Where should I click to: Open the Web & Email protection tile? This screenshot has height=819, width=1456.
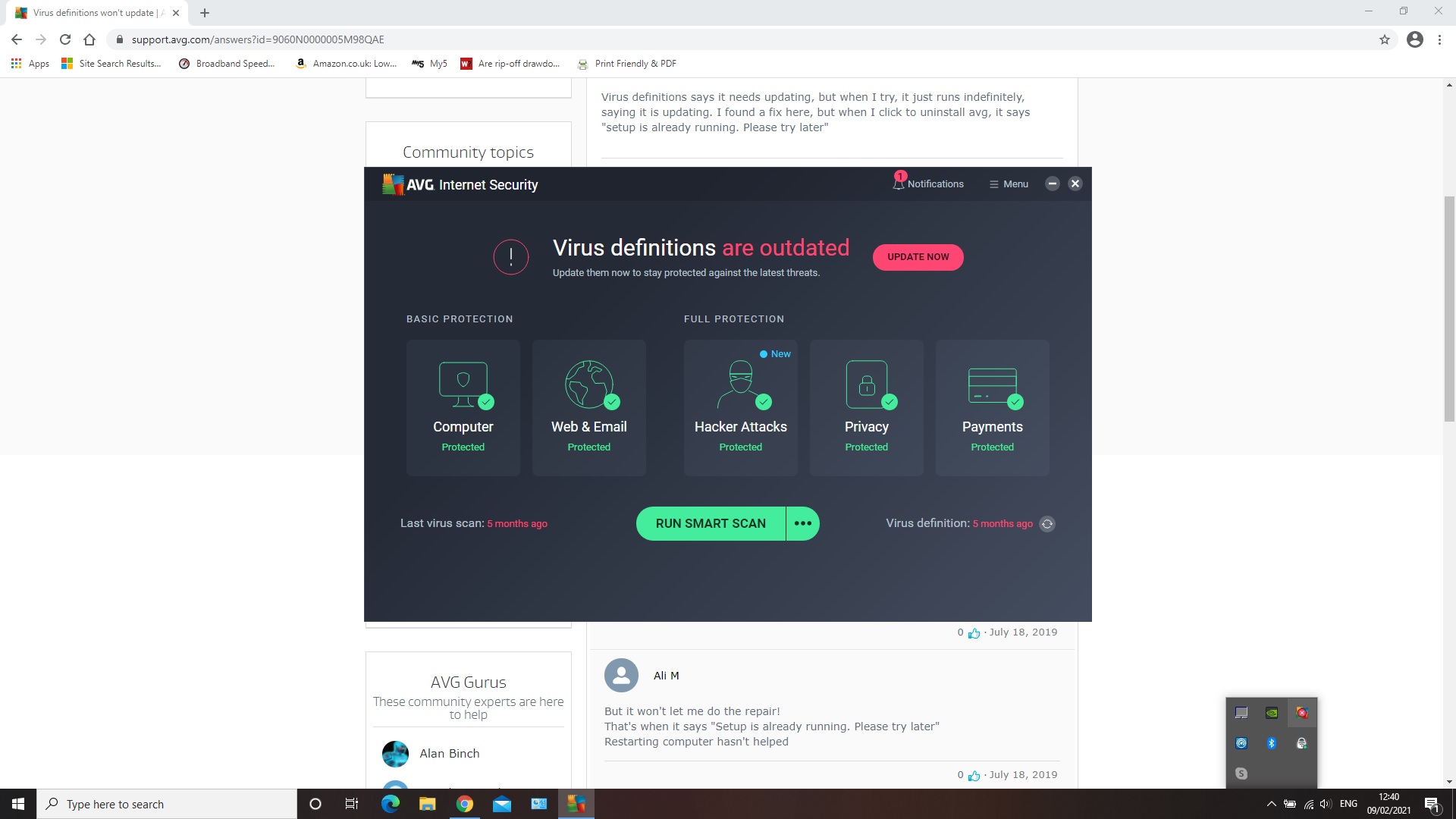pos(589,408)
